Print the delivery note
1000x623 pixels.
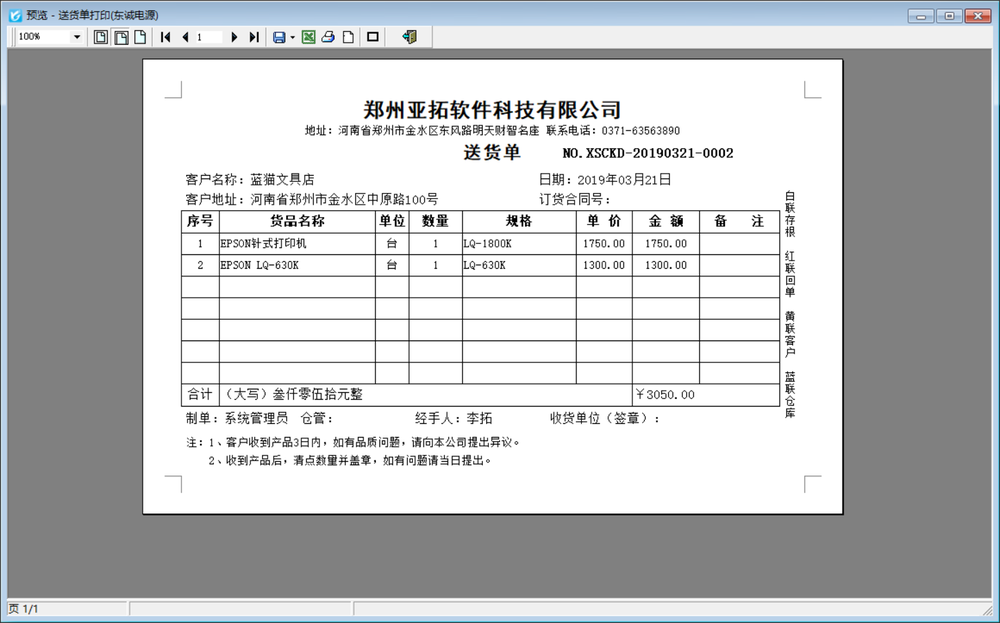point(328,37)
